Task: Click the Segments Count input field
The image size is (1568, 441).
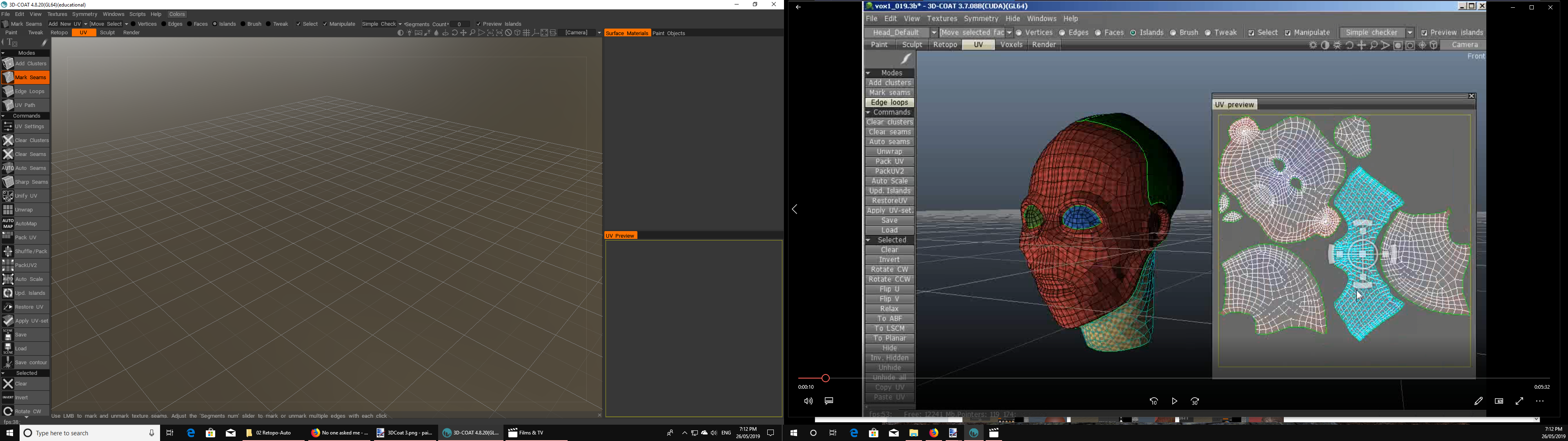Action: pos(460,24)
